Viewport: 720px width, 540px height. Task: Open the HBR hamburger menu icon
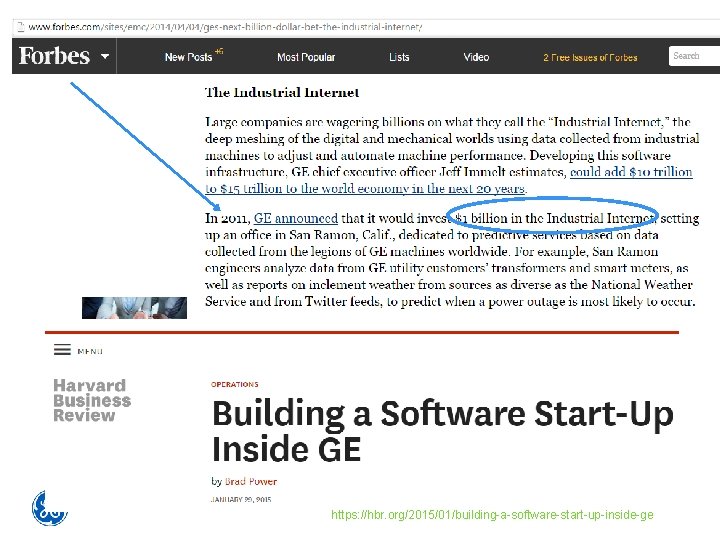62,350
